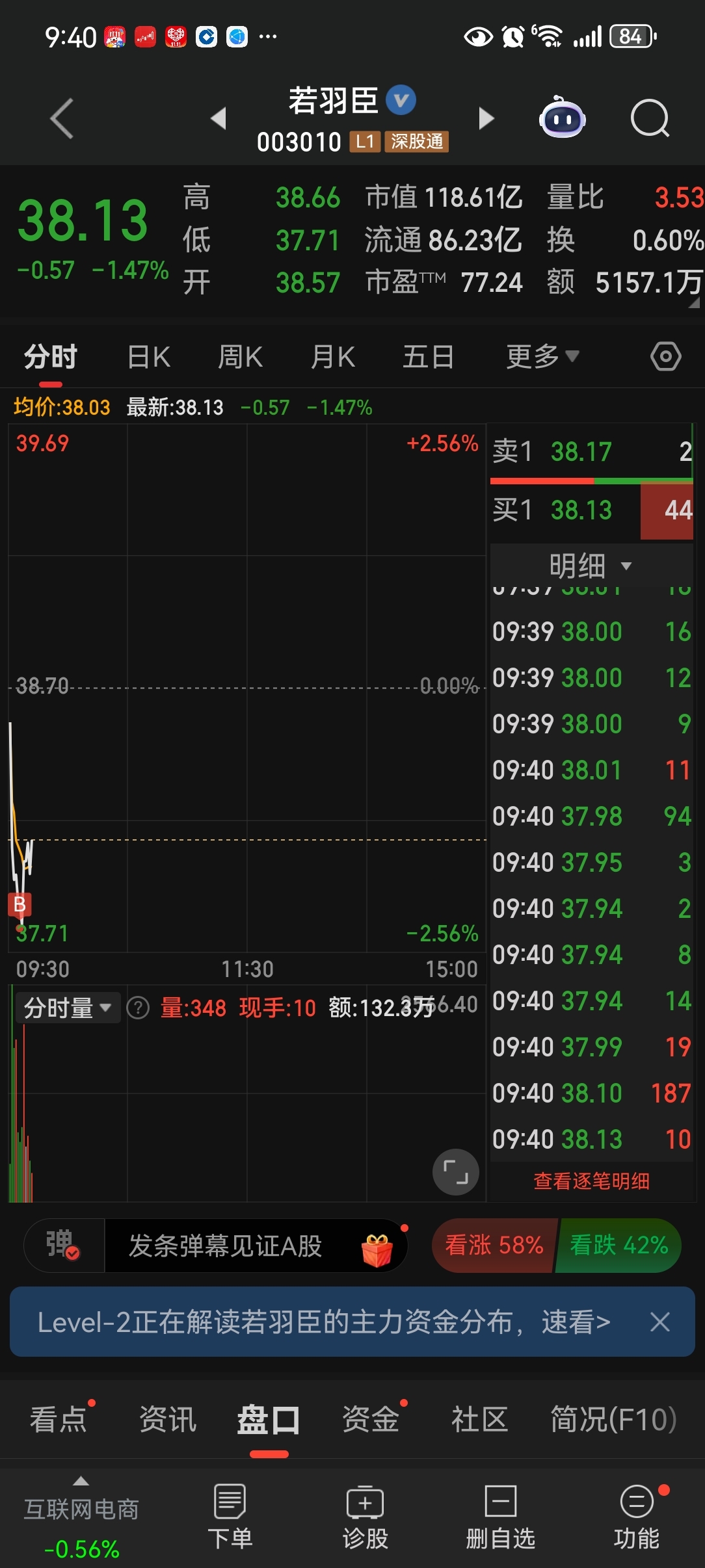Image resolution: width=705 pixels, height=1568 pixels.
Task: Open the 分时量 indicator dropdown
Action: tap(68, 1008)
